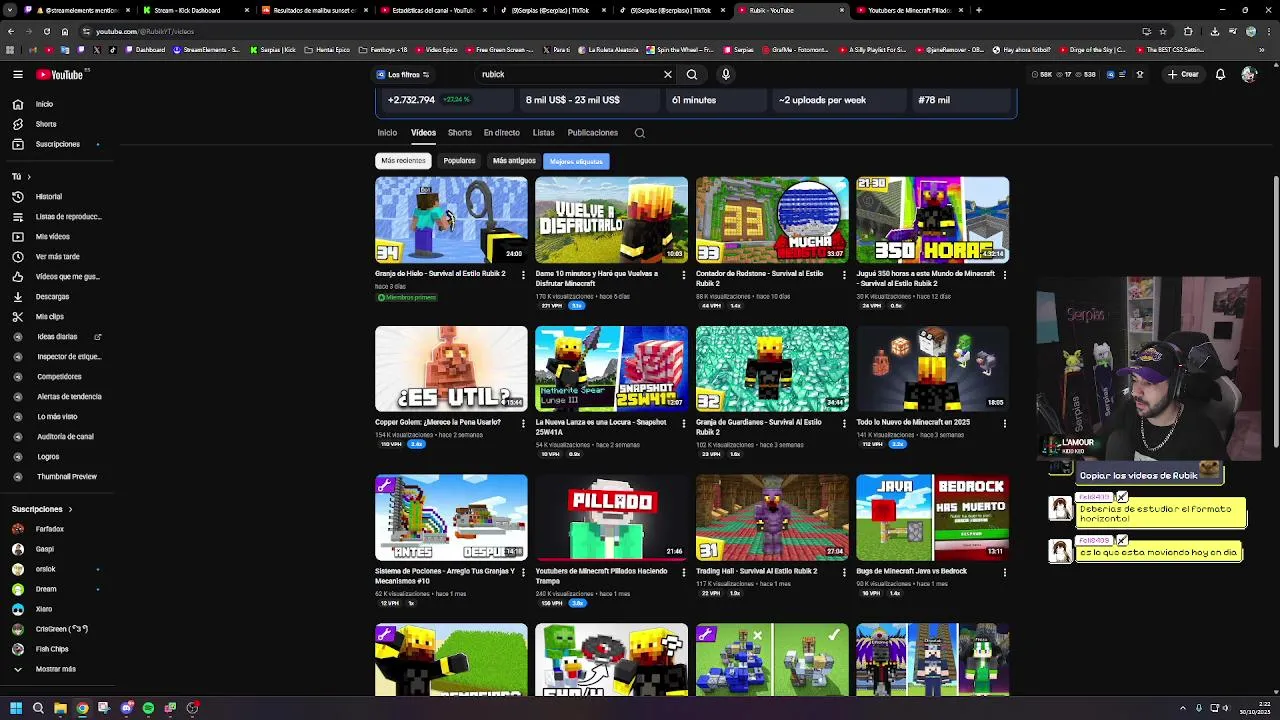Open Logros in the sidebar
The height and width of the screenshot is (720, 1280).
point(48,457)
